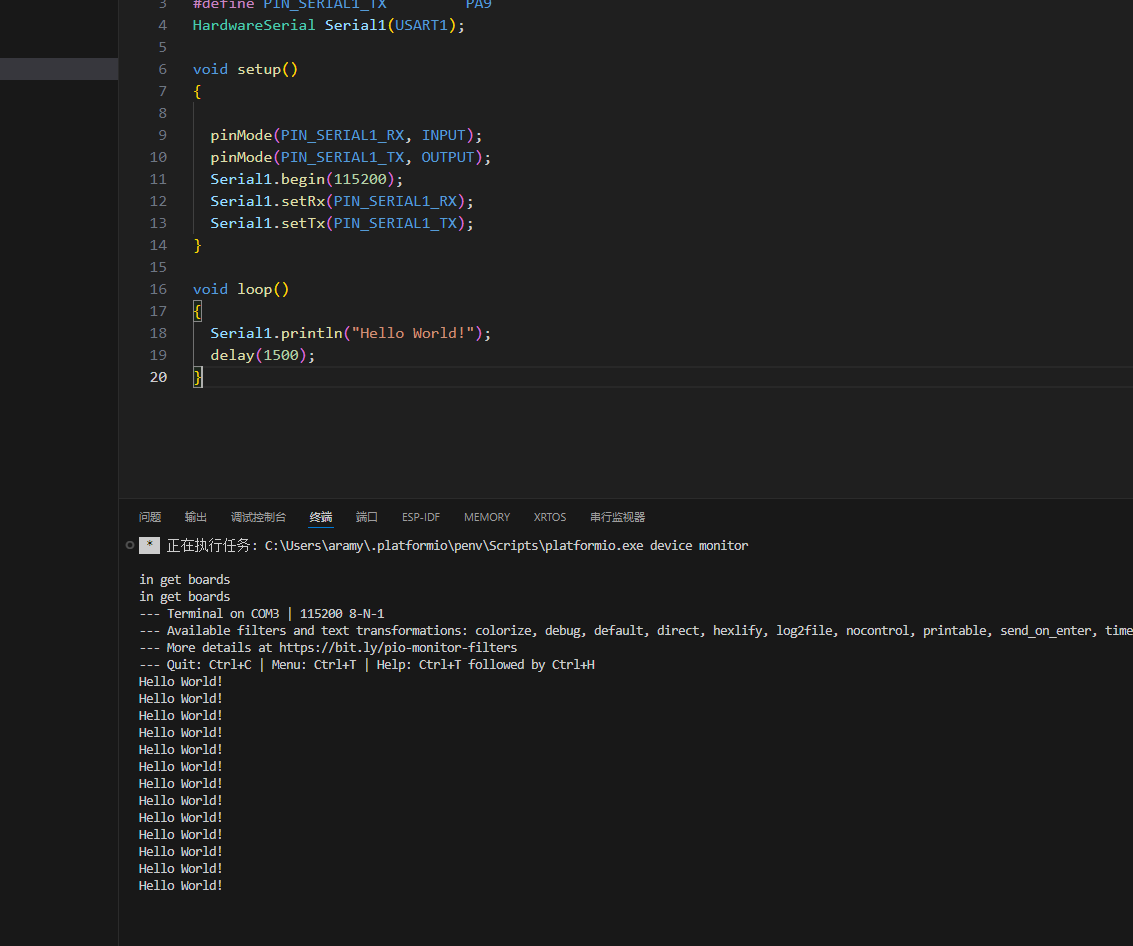The width and height of the screenshot is (1133, 946).
Task: Switch to the 串行监视器 serial monitor tab
Action: [617, 517]
